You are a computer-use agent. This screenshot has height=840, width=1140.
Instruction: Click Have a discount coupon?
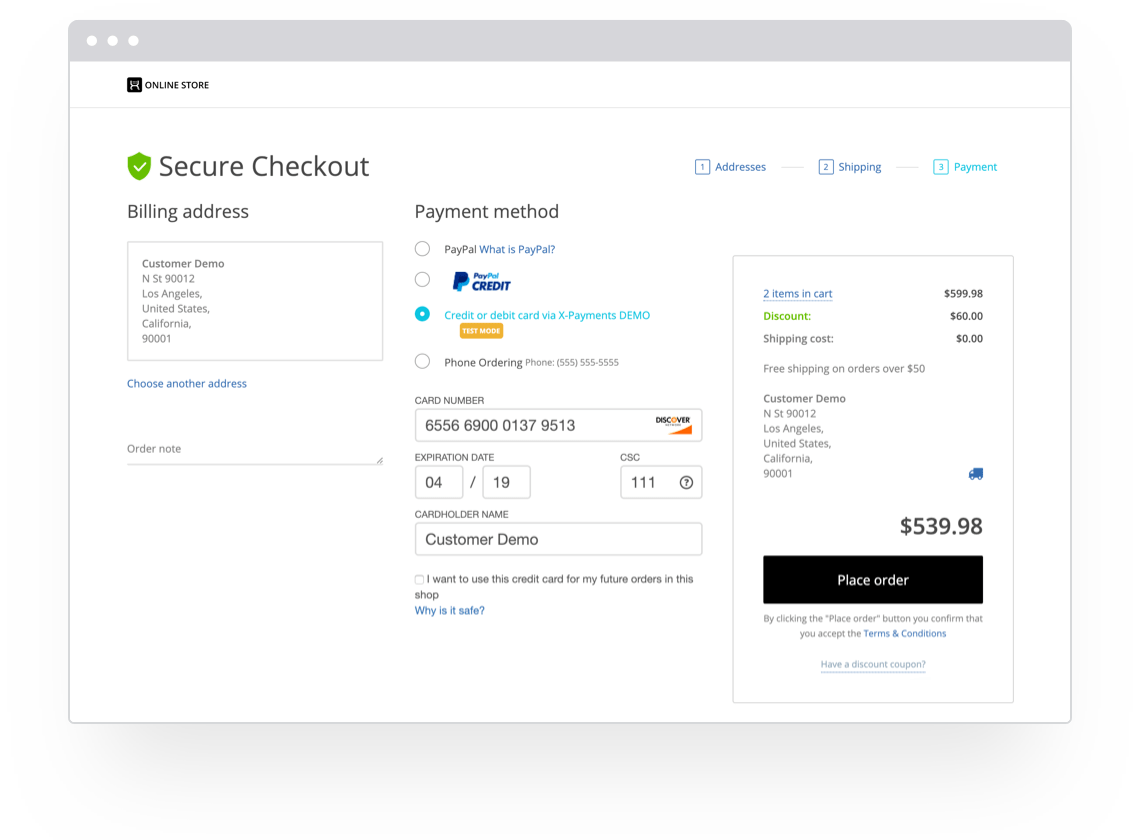tap(872, 664)
